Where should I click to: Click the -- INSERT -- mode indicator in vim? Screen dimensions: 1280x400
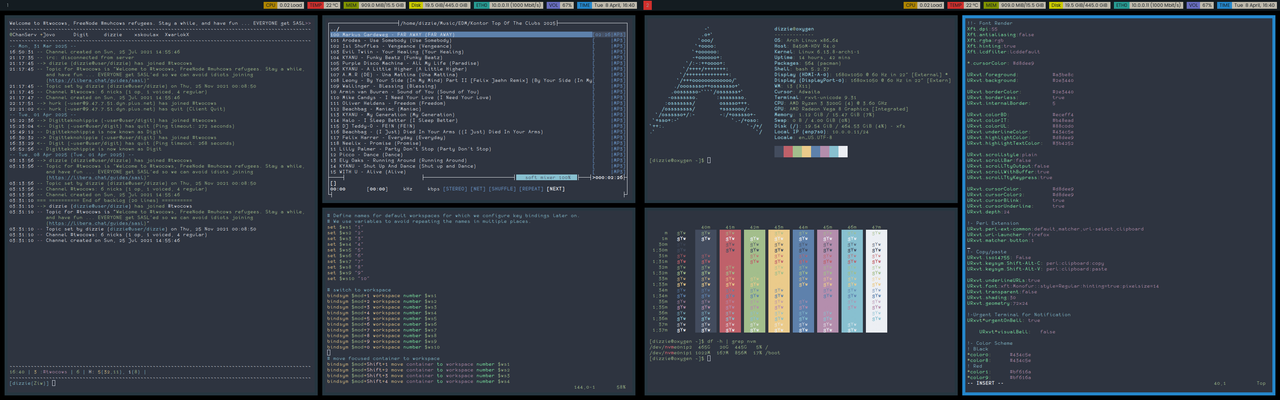(x=987, y=382)
